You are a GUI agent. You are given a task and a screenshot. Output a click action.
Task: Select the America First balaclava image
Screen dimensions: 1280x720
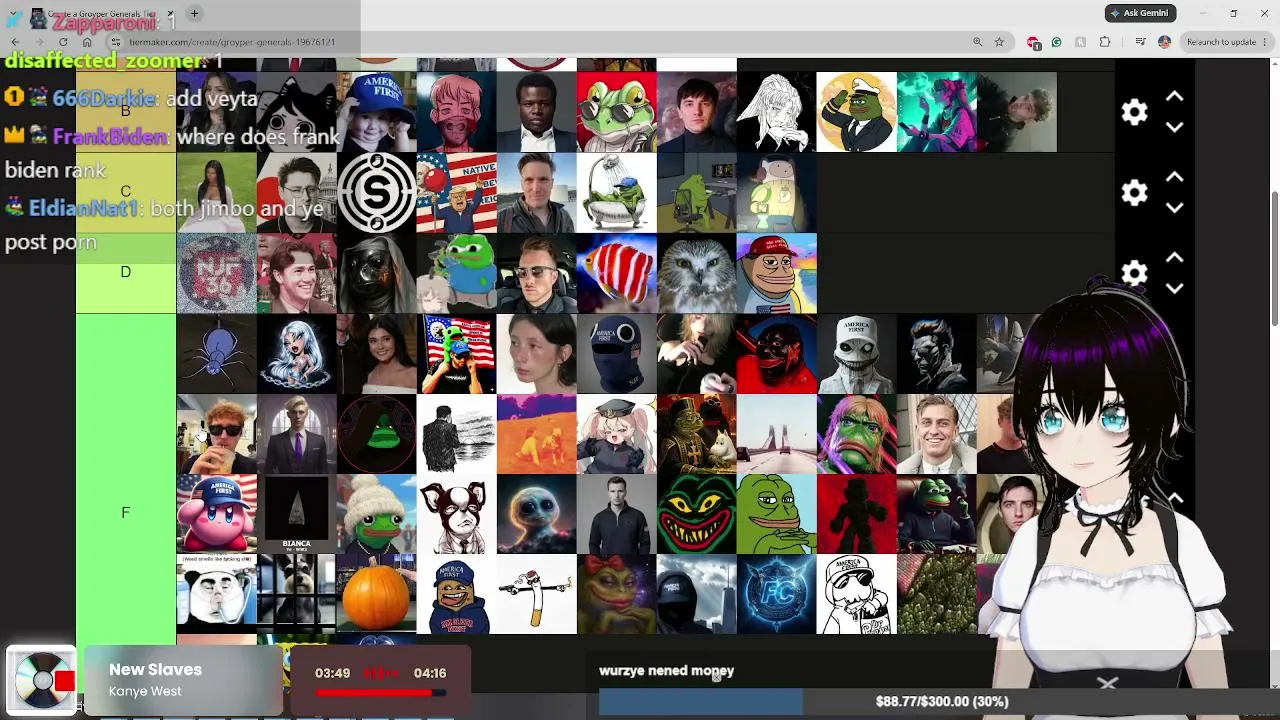pyautogui.click(x=617, y=354)
